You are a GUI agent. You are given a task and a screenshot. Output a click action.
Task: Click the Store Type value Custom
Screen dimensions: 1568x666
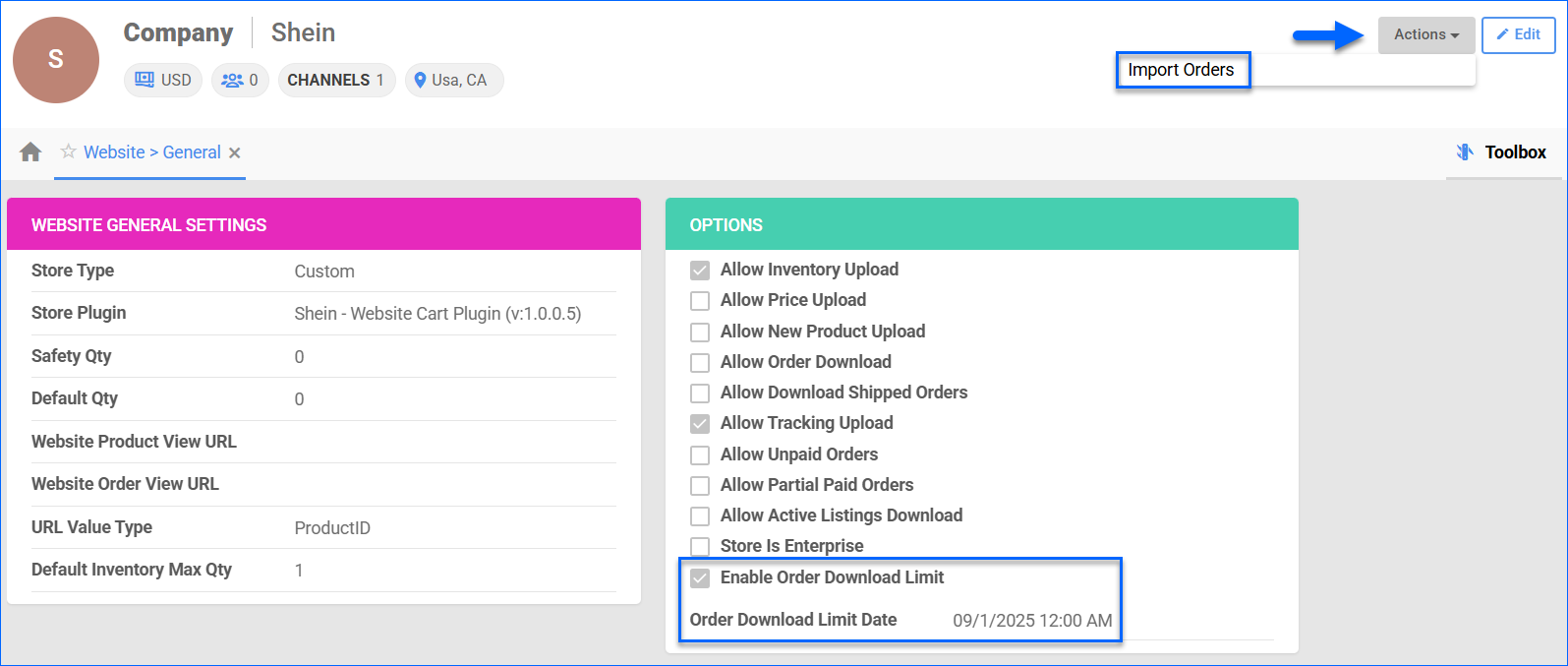point(324,272)
